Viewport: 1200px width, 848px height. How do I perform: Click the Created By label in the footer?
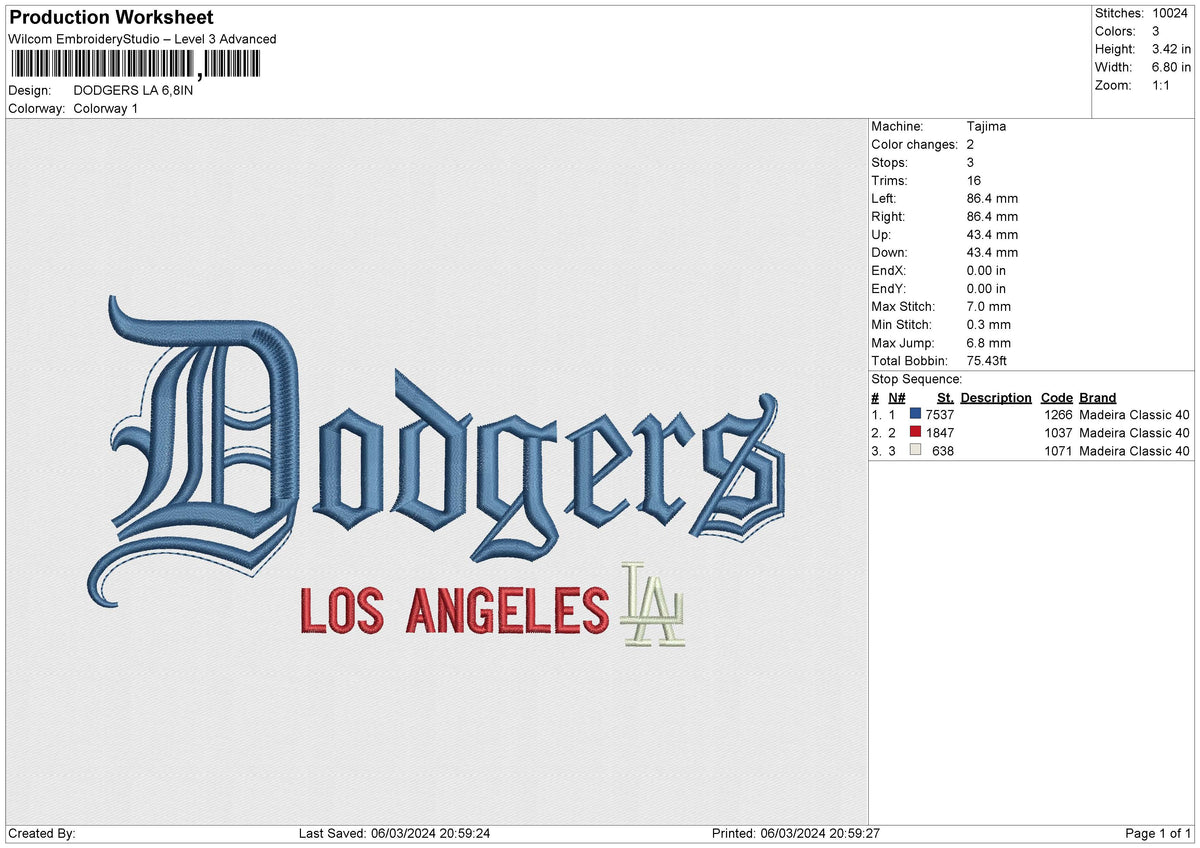41,833
